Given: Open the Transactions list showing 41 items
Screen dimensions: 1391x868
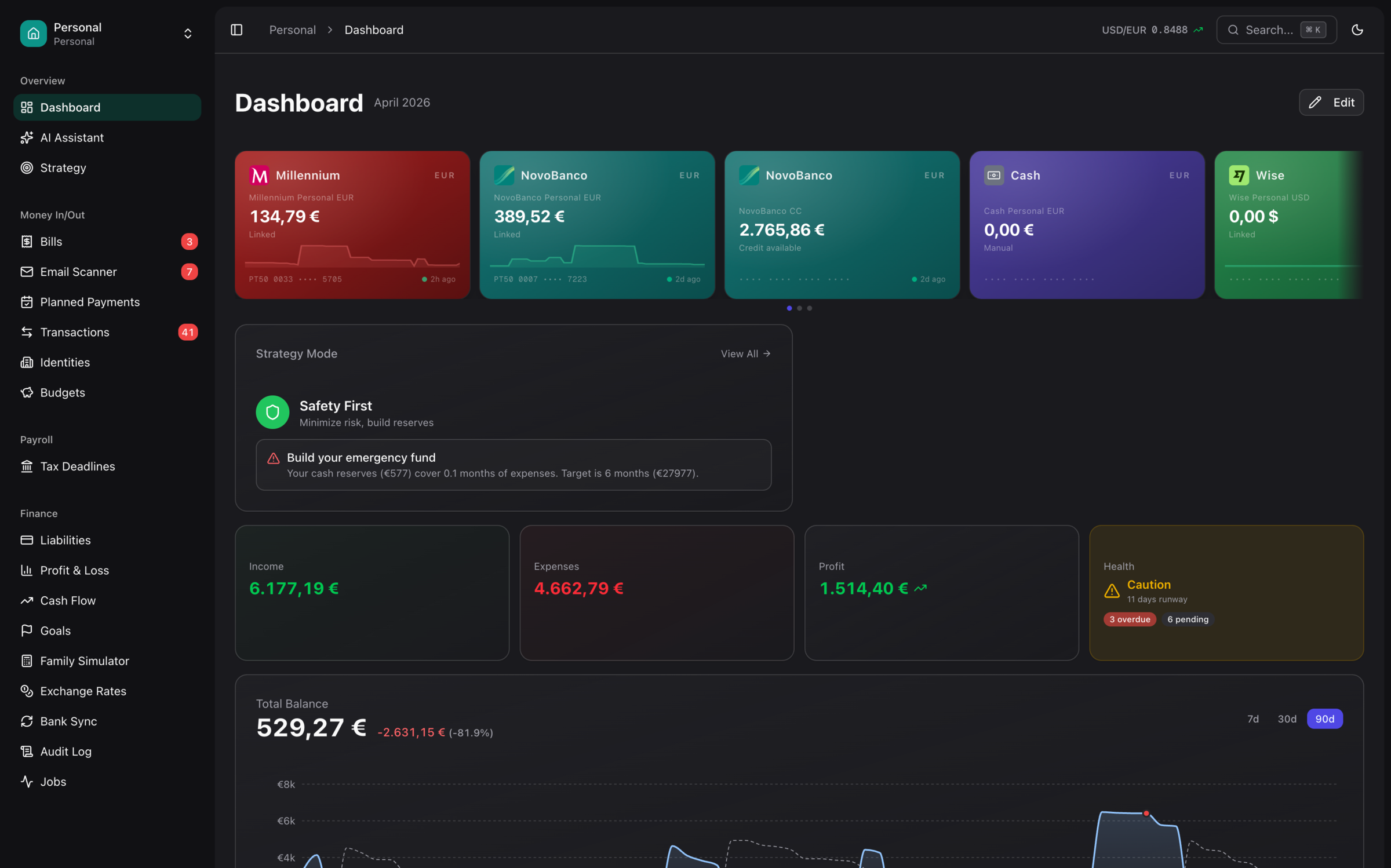Looking at the screenshot, I should pos(75,332).
